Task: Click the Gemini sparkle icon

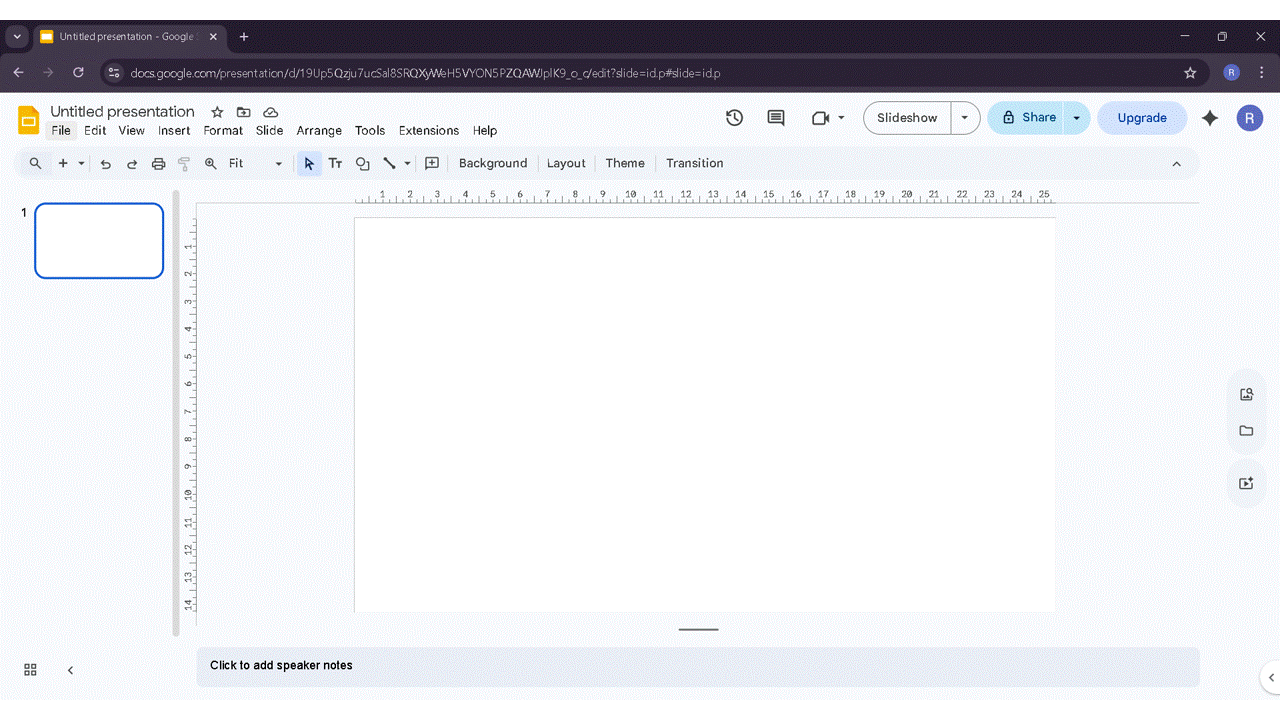Action: pyautogui.click(x=1210, y=117)
